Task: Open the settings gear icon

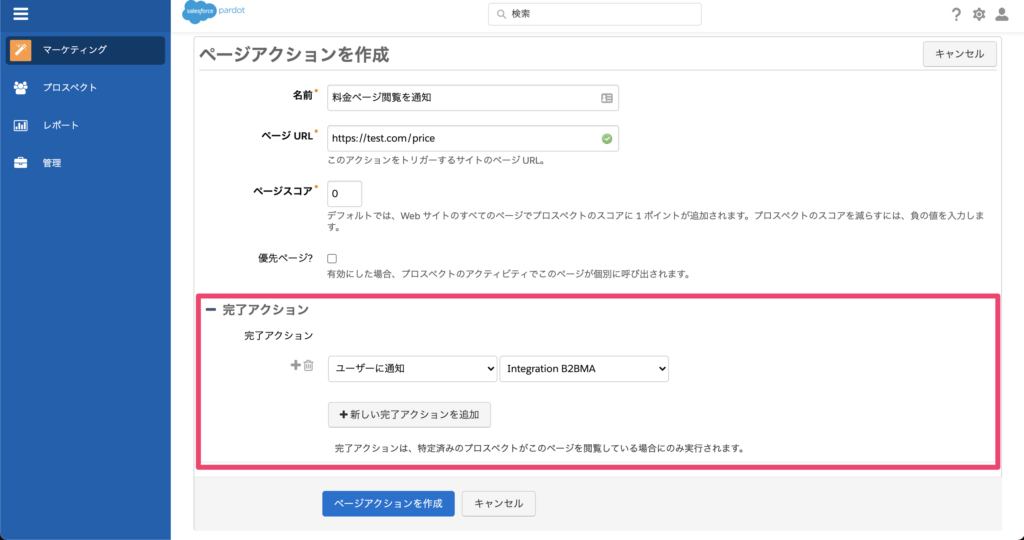Action: 978,14
